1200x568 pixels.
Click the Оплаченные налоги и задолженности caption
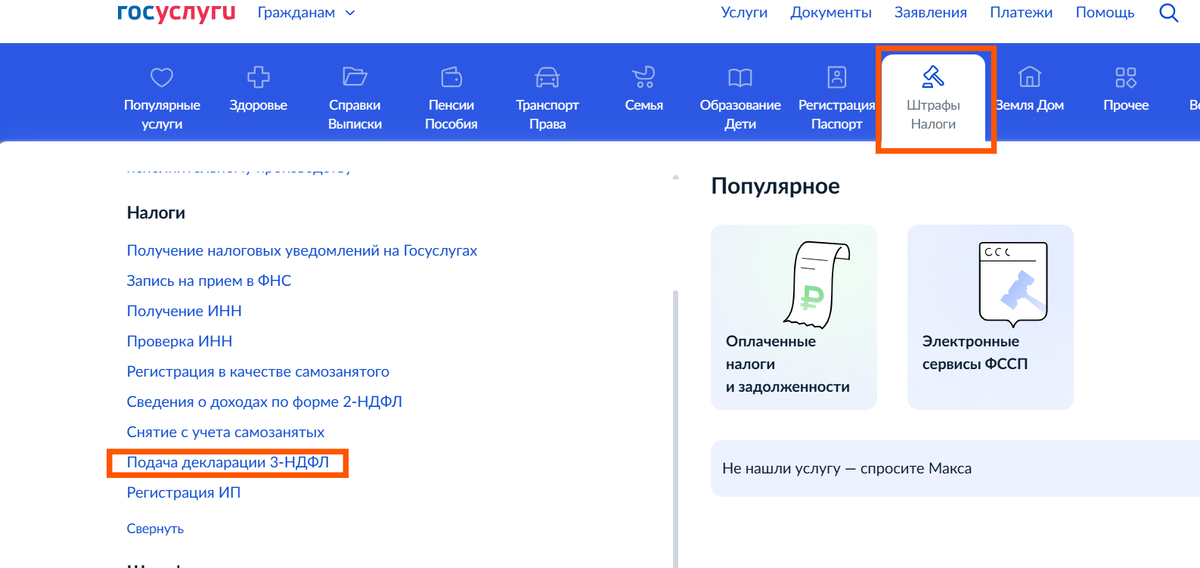pyautogui.click(x=788, y=364)
